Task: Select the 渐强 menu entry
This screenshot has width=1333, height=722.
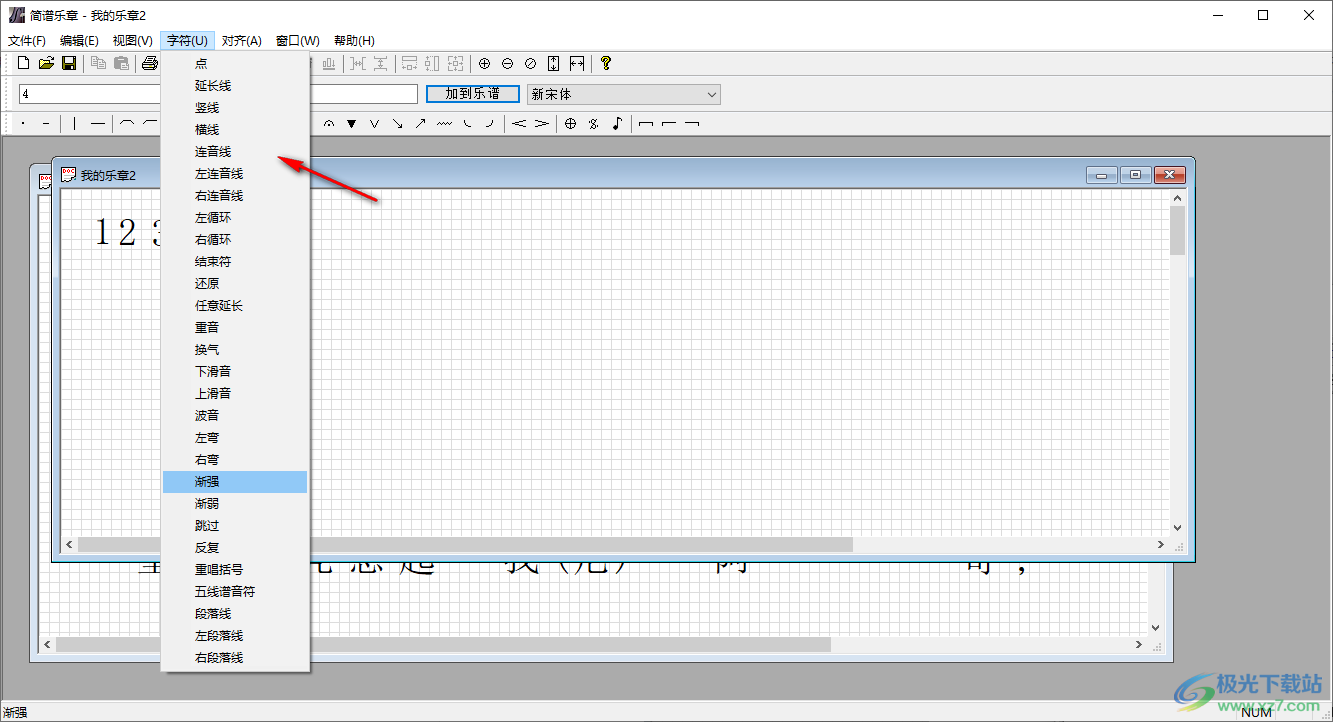Action: 207,482
